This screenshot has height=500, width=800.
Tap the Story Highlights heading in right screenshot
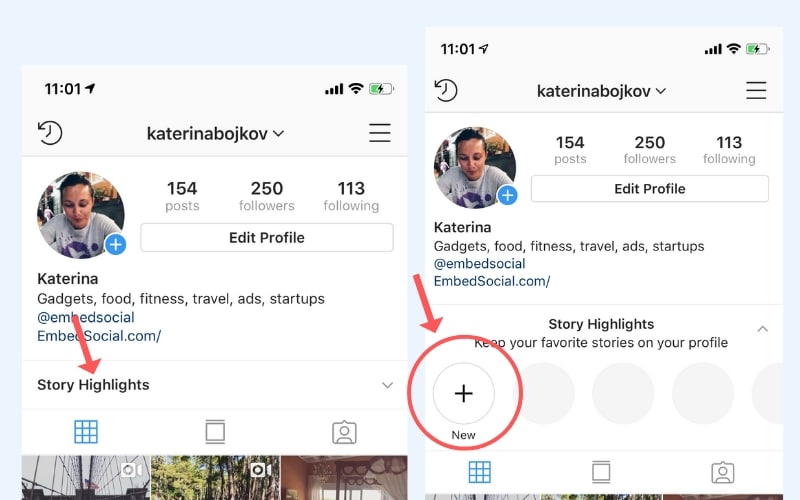(601, 324)
